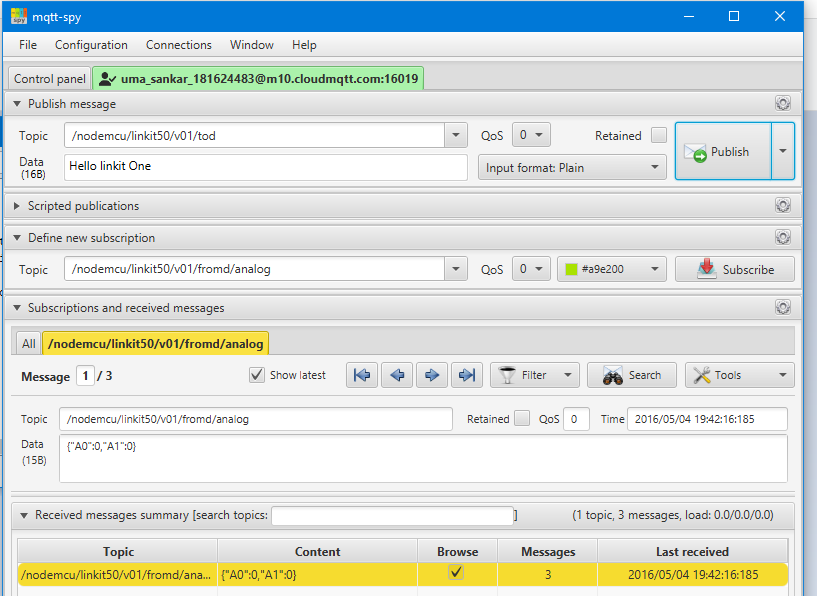Click the message number field
This screenshot has height=596, width=817.
[x=85, y=376]
